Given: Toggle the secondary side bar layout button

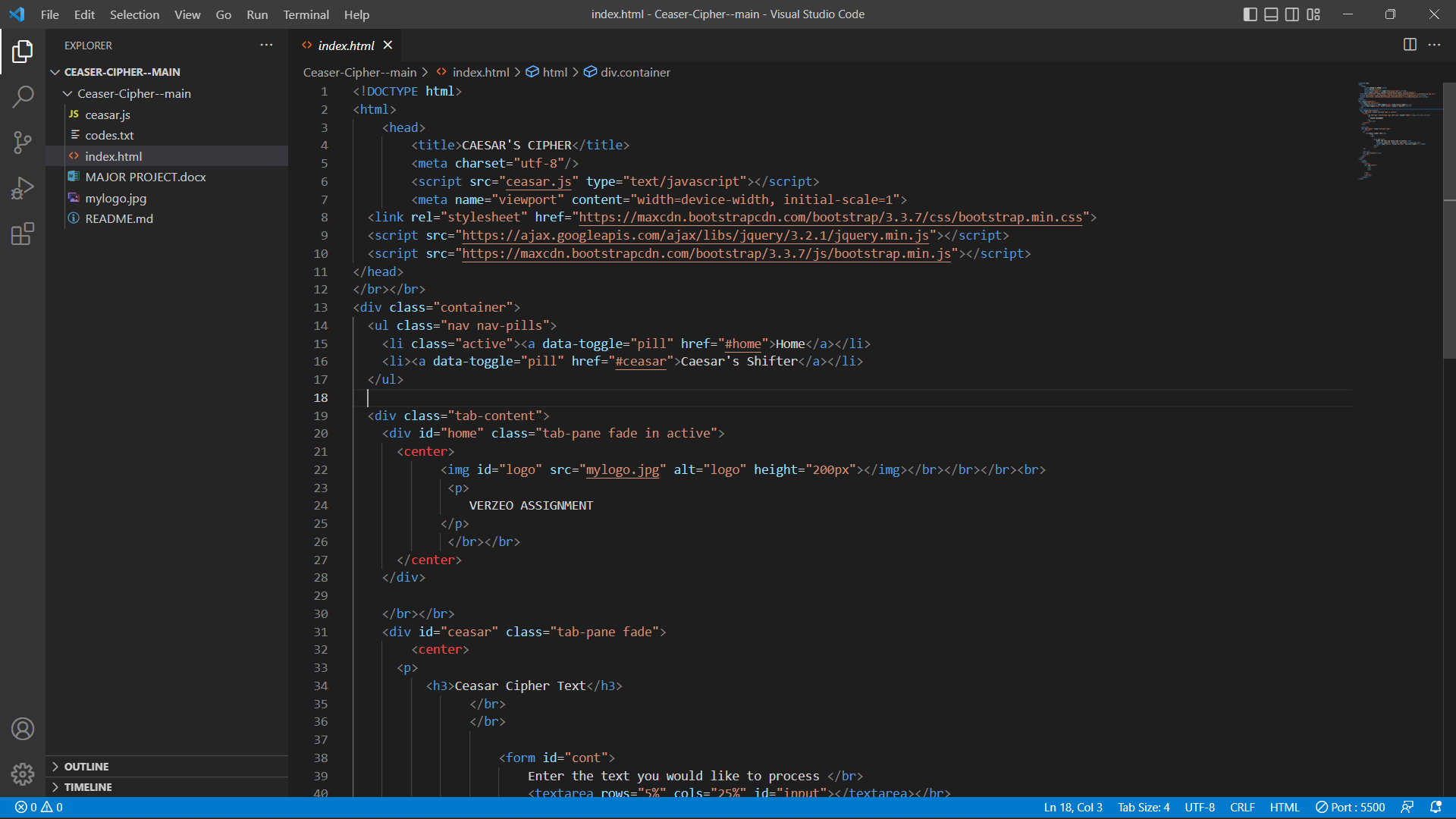Looking at the screenshot, I should [x=1292, y=14].
